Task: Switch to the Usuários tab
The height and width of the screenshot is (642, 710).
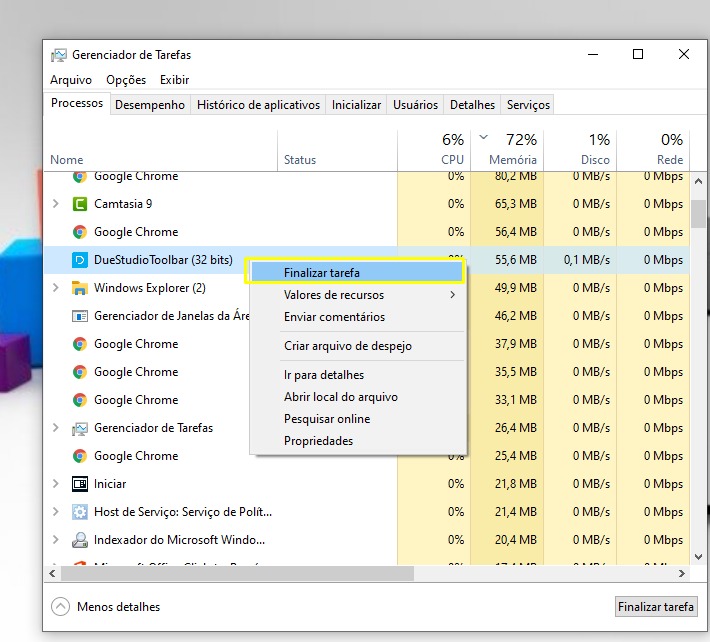Action: point(415,105)
